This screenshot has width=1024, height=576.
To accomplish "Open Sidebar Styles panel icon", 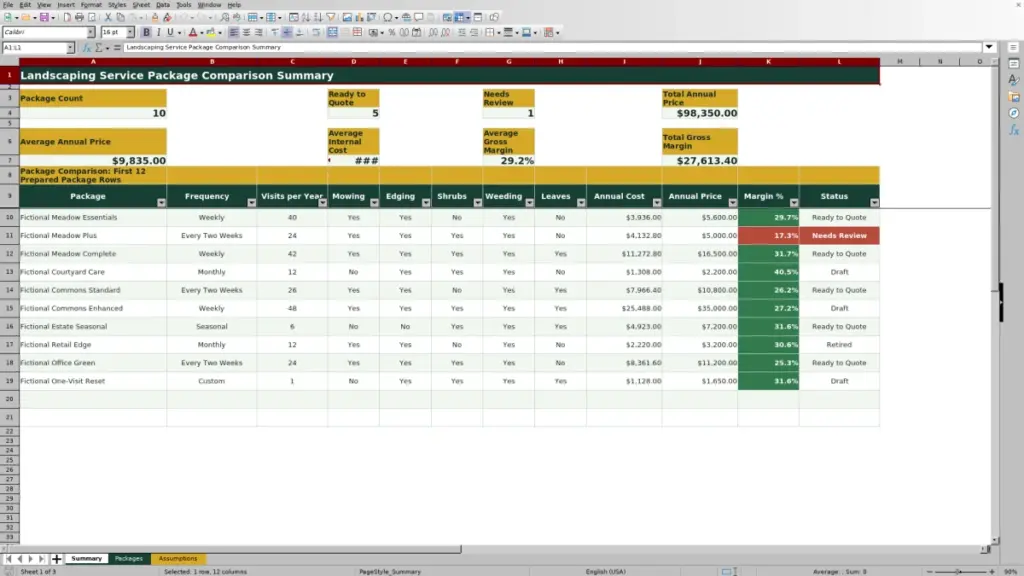I will [1014, 80].
